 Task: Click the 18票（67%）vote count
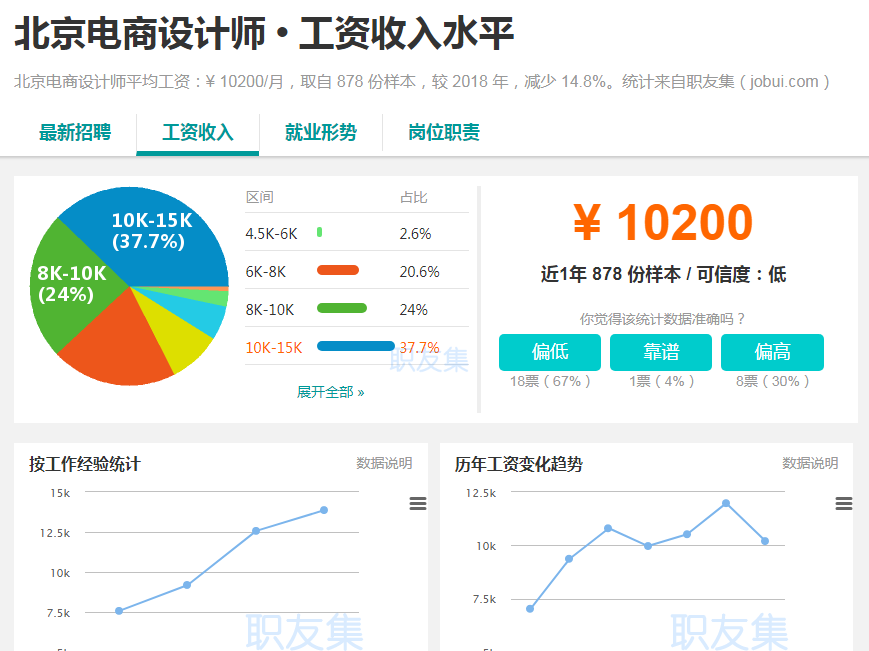[550, 381]
